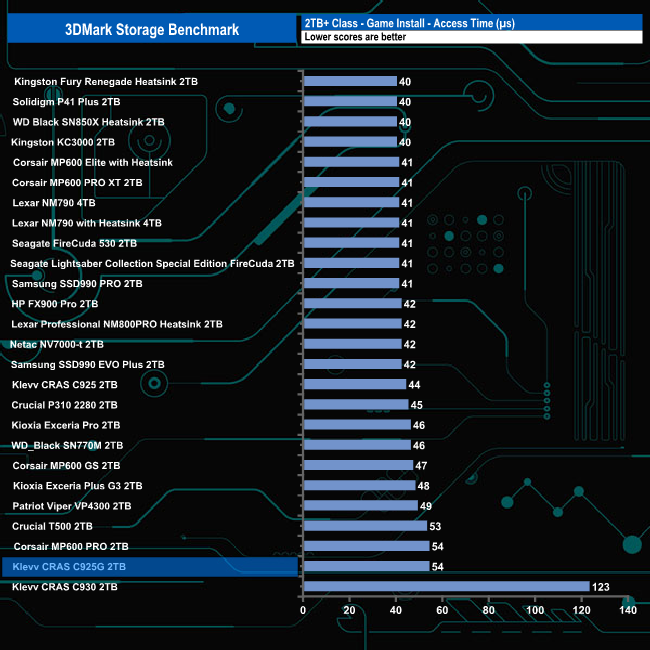This screenshot has height=650, width=650.
Task: Select the 'Kingston KC3000 2TB' label
Action: coord(63,142)
